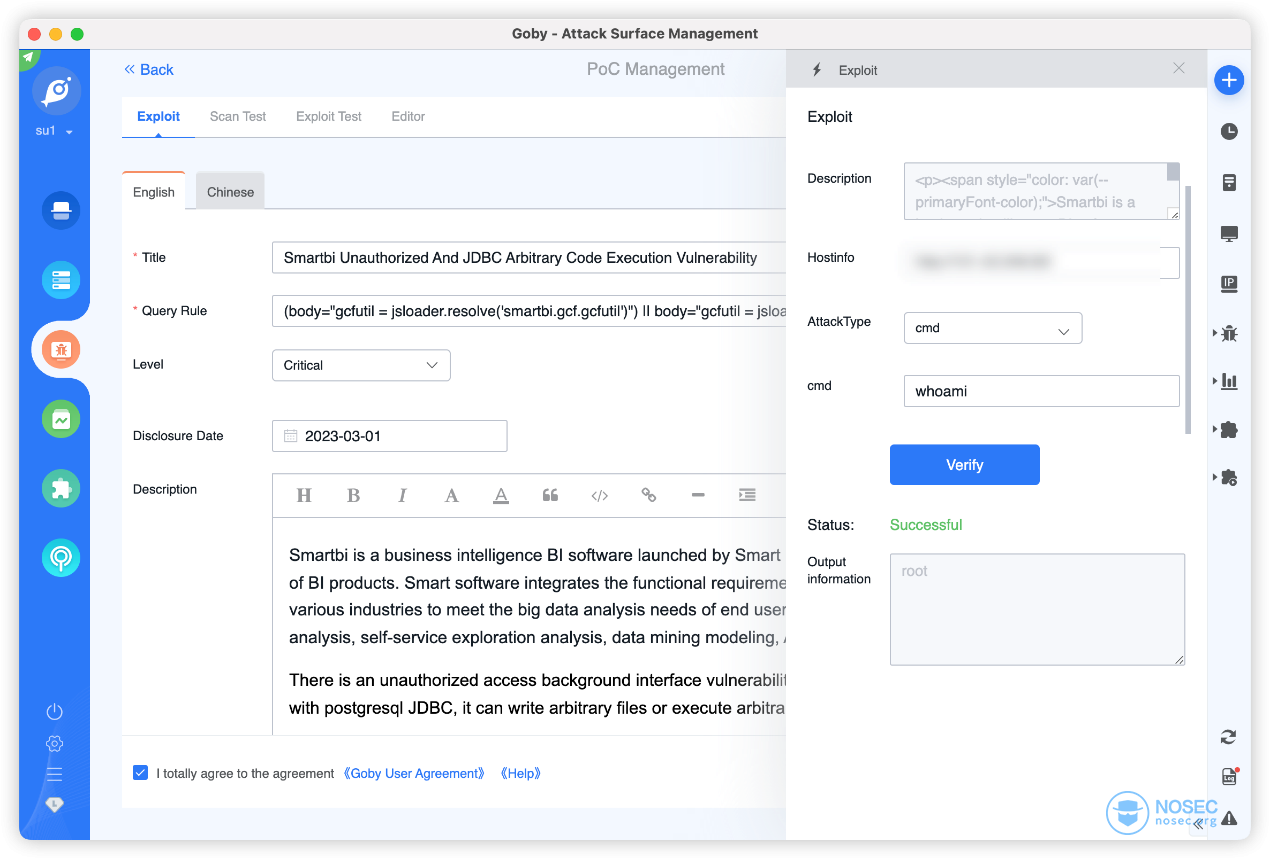Viewport: 1270px width, 859px height.
Task: Set text style with plain A icon
Action: tap(452, 495)
